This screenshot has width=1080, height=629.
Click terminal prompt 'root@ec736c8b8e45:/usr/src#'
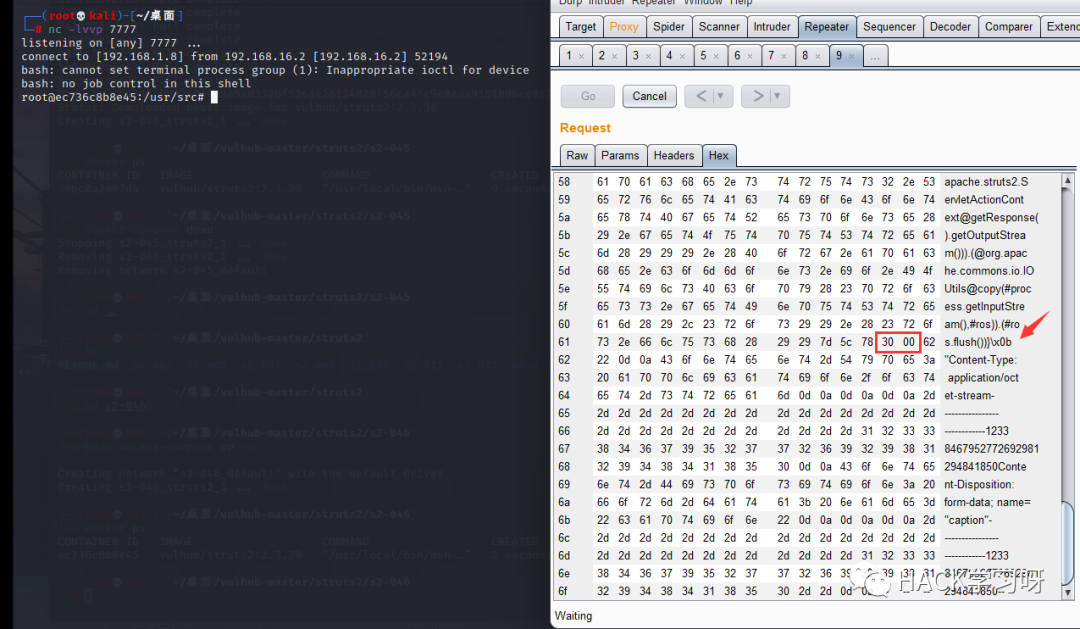click(112, 97)
